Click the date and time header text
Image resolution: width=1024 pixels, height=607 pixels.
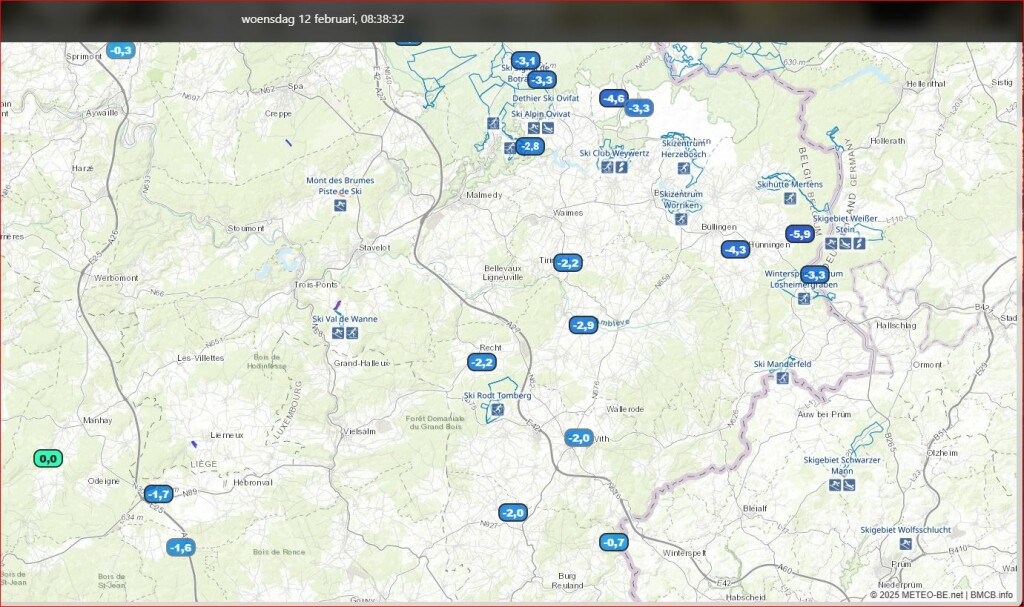coord(323,19)
